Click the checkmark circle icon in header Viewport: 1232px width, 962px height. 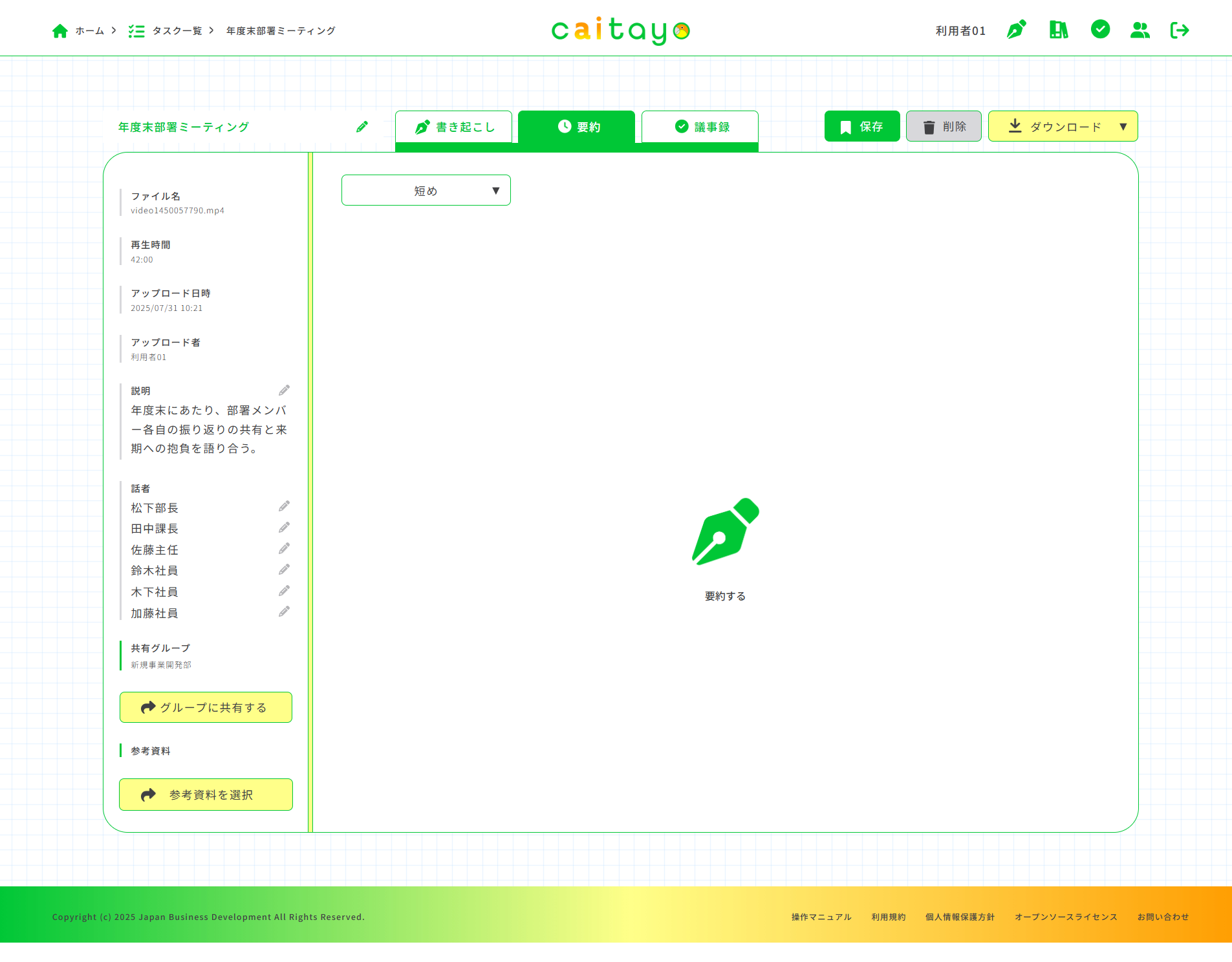click(x=1100, y=29)
